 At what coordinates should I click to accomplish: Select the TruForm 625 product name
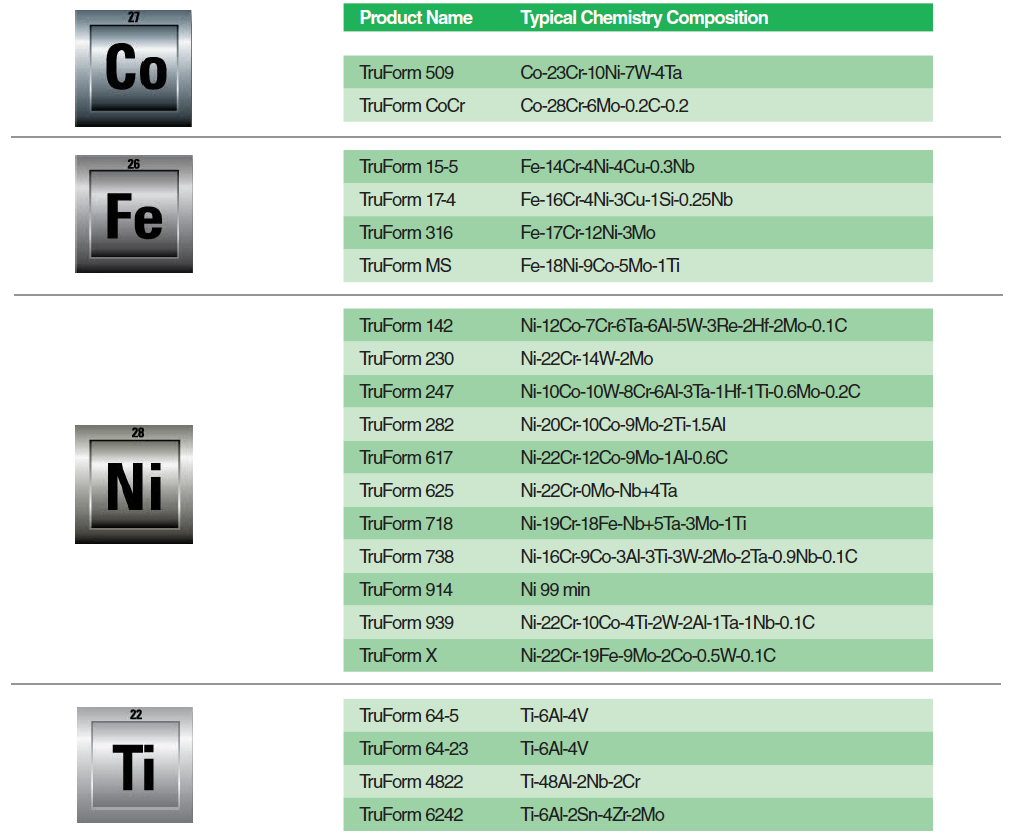(x=407, y=491)
